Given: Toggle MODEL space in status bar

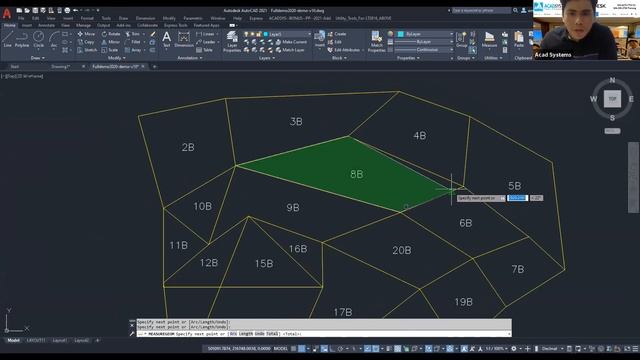Looking at the screenshot, I should tap(280, 349).
